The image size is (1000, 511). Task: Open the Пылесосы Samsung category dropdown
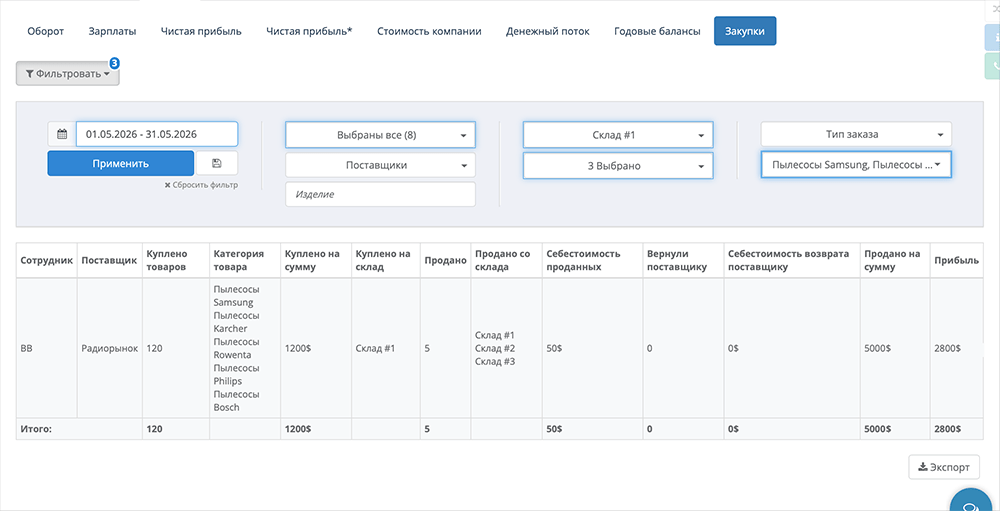[856, 164]
